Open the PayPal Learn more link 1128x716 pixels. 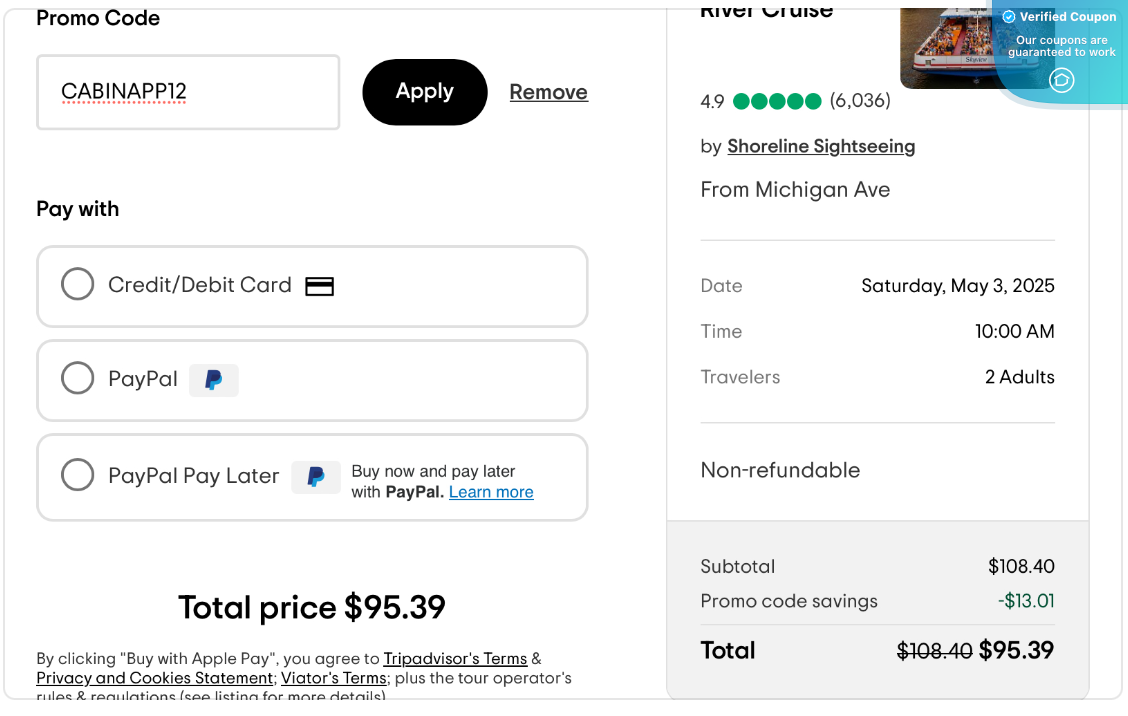tap(491, 492)
